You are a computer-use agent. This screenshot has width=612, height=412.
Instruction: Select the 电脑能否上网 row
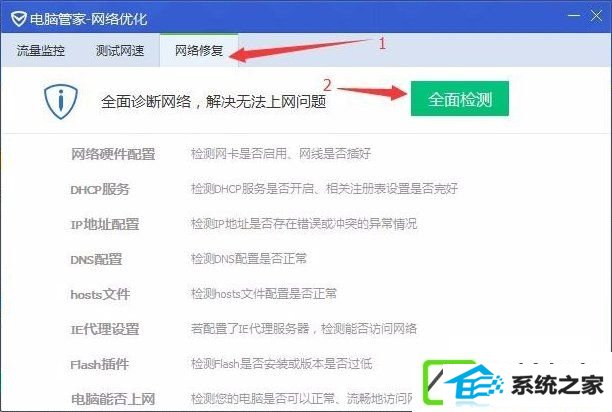(x=113, y=399)
